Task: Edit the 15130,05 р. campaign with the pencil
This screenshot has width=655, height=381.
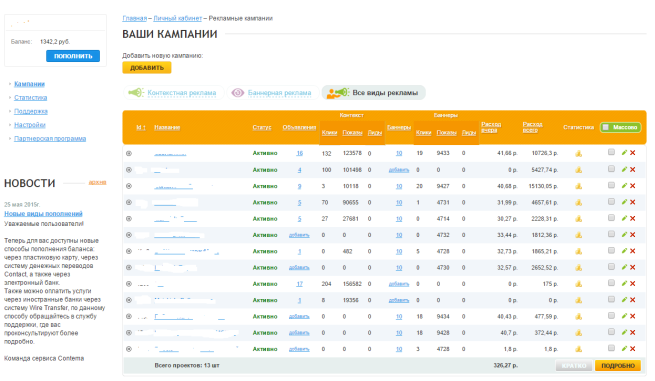Action: [x=624, y=185]
